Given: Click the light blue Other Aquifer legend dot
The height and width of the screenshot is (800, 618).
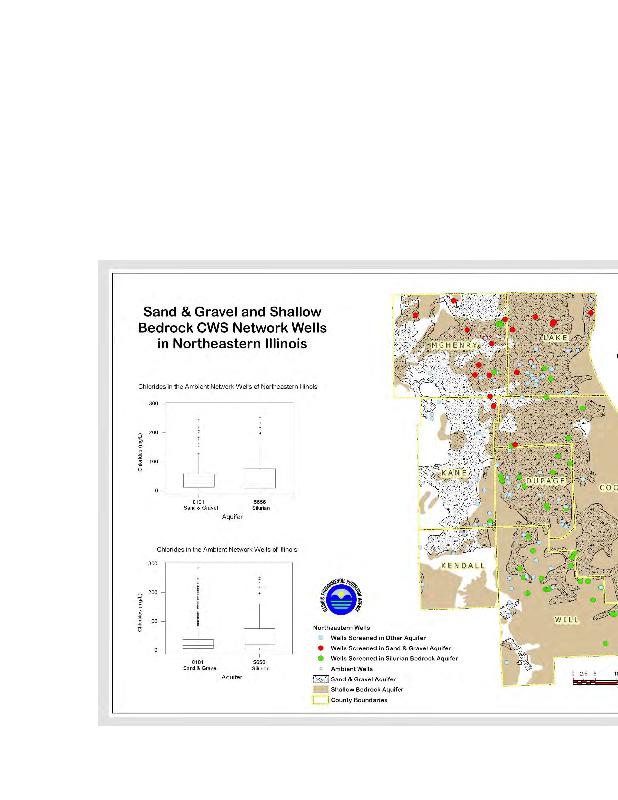Looking at the screenshot, I should [x=319, y=639].
